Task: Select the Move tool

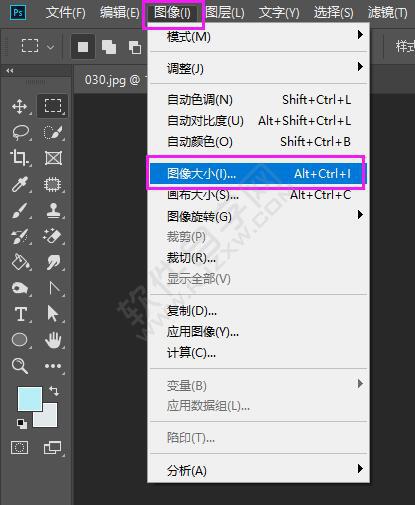Action: [20, 107]
